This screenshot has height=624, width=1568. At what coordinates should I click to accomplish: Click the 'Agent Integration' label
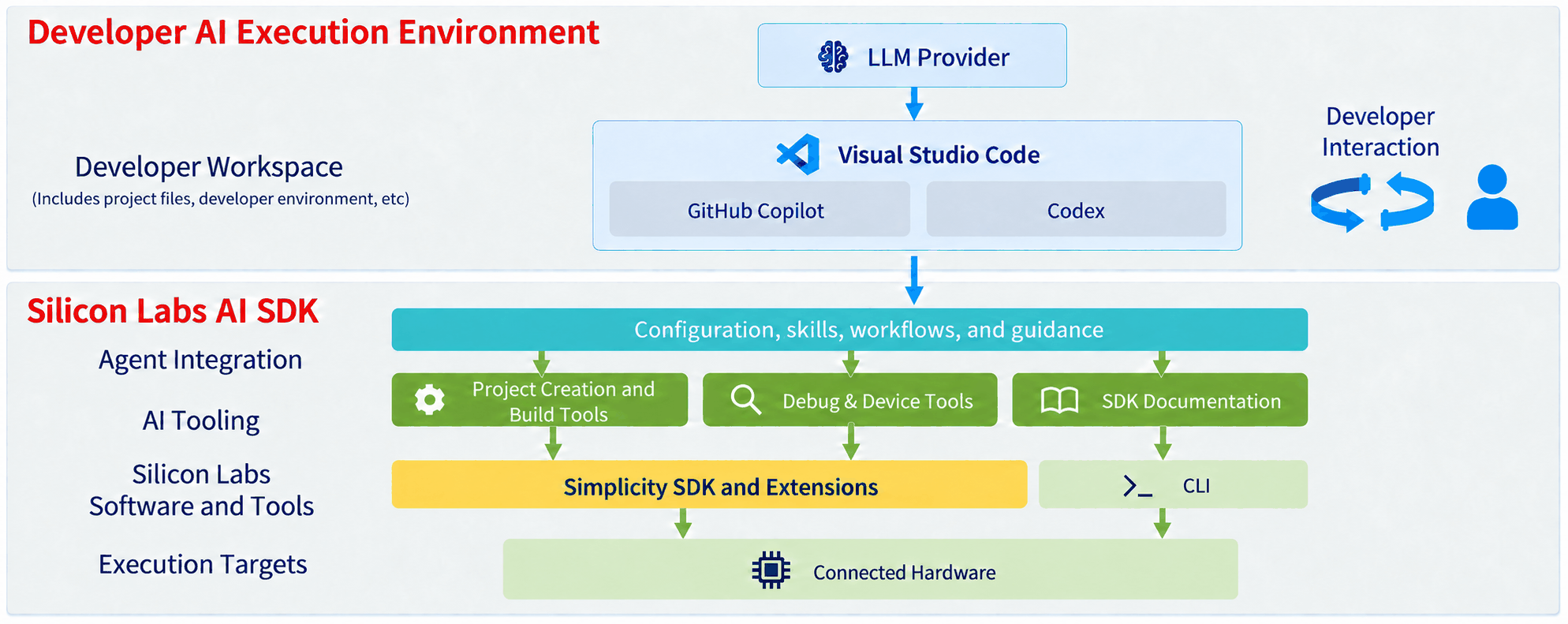pyautogui.click(x=200, y=360)
